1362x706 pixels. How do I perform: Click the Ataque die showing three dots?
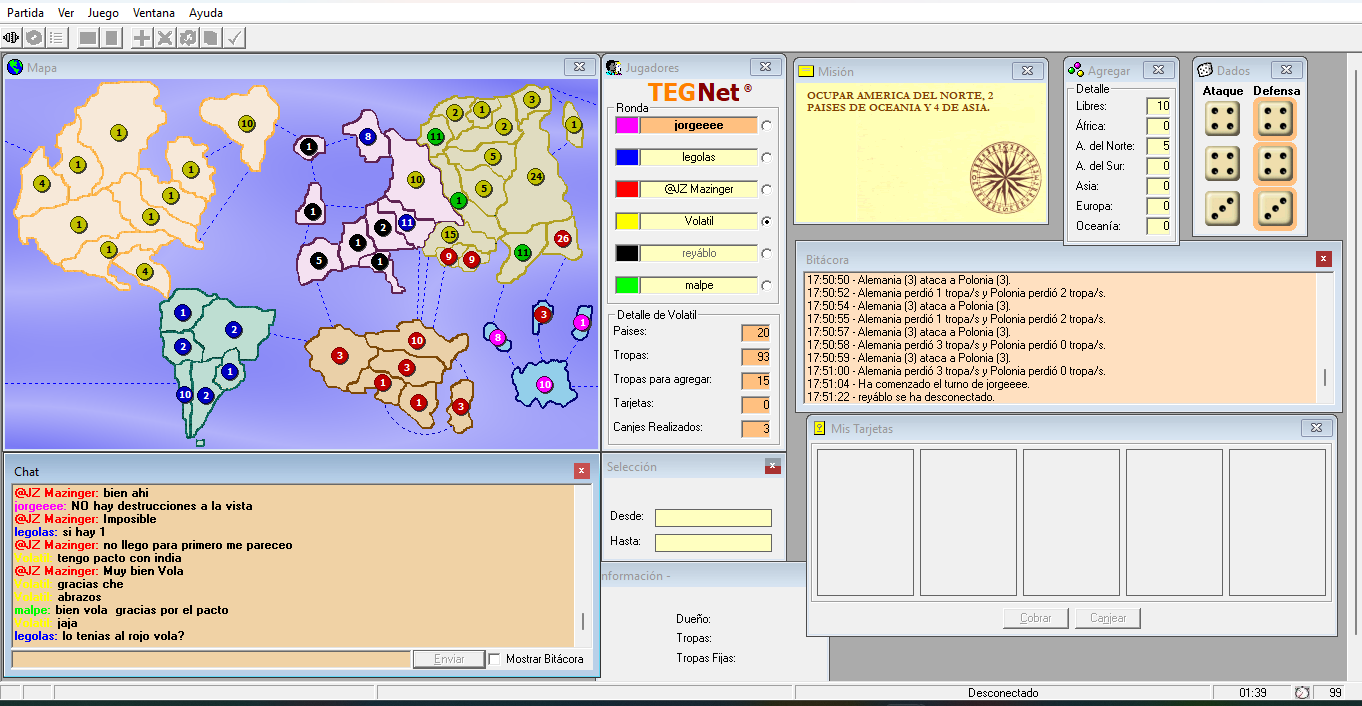[1222, 208]
